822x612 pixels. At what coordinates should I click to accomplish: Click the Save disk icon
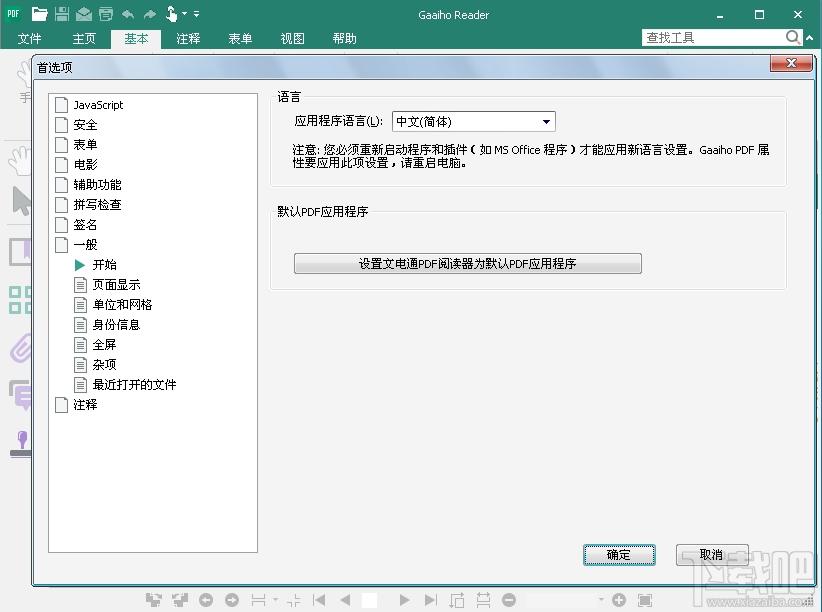click(x=62, y=14)
